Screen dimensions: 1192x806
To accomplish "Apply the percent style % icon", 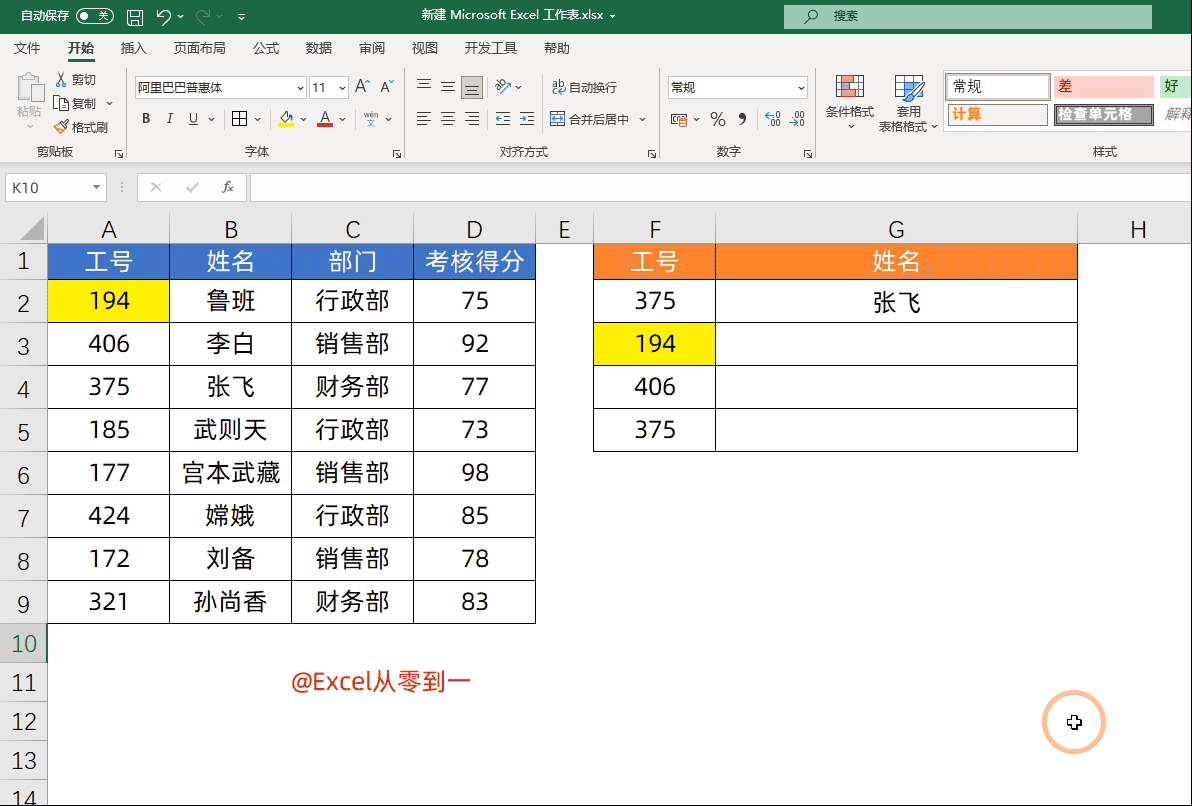I will coord(716,119).
